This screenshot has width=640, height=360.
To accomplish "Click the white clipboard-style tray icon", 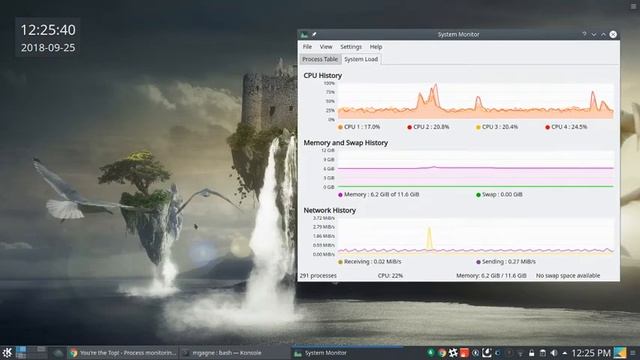I will pos(487,353).
